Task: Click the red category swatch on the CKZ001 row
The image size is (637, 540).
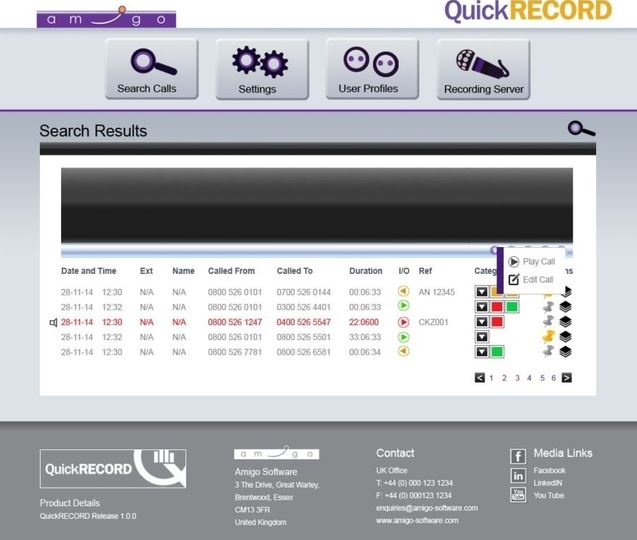Action: pyautogui.click(x=497, y=322)
